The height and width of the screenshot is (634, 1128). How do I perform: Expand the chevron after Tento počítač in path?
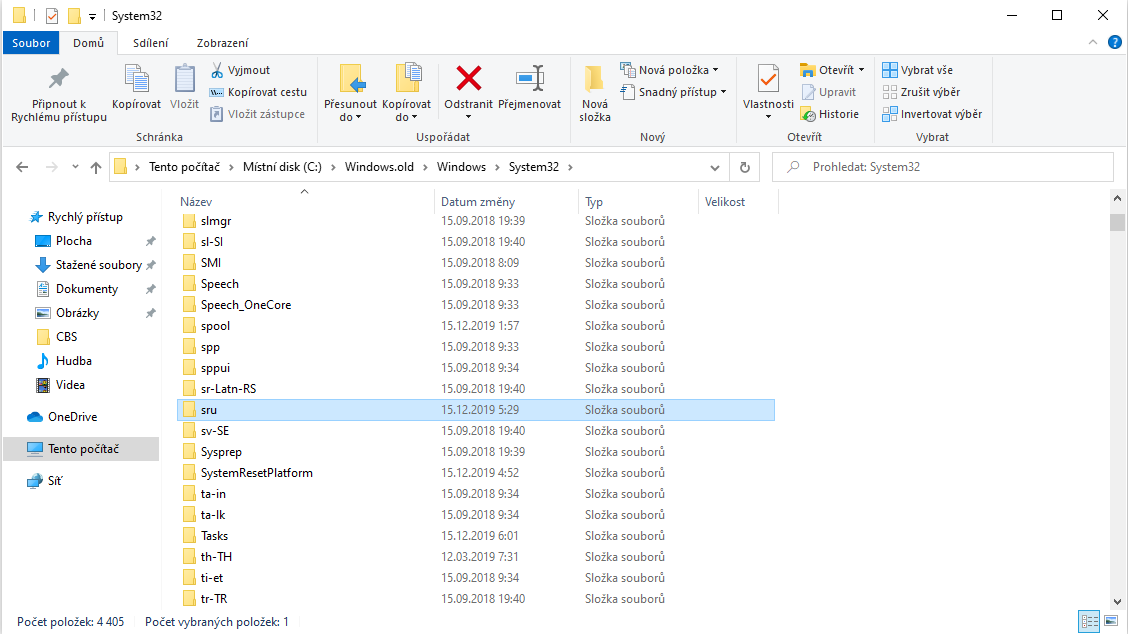[x=231, y=167]
